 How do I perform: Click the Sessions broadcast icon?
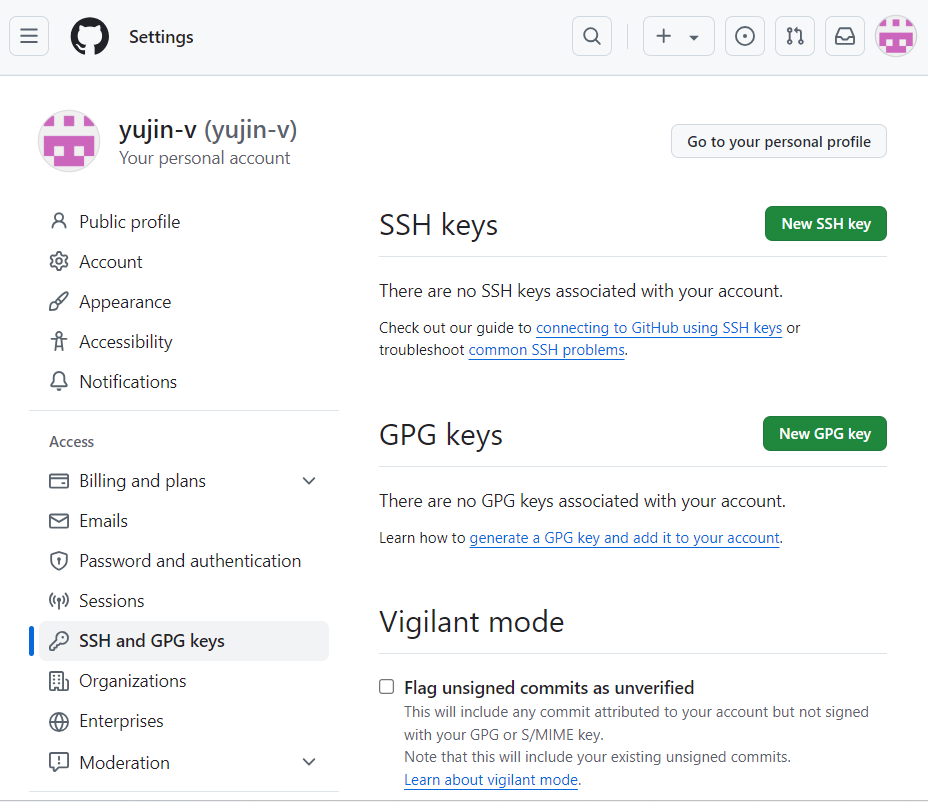tap(59, 601)
